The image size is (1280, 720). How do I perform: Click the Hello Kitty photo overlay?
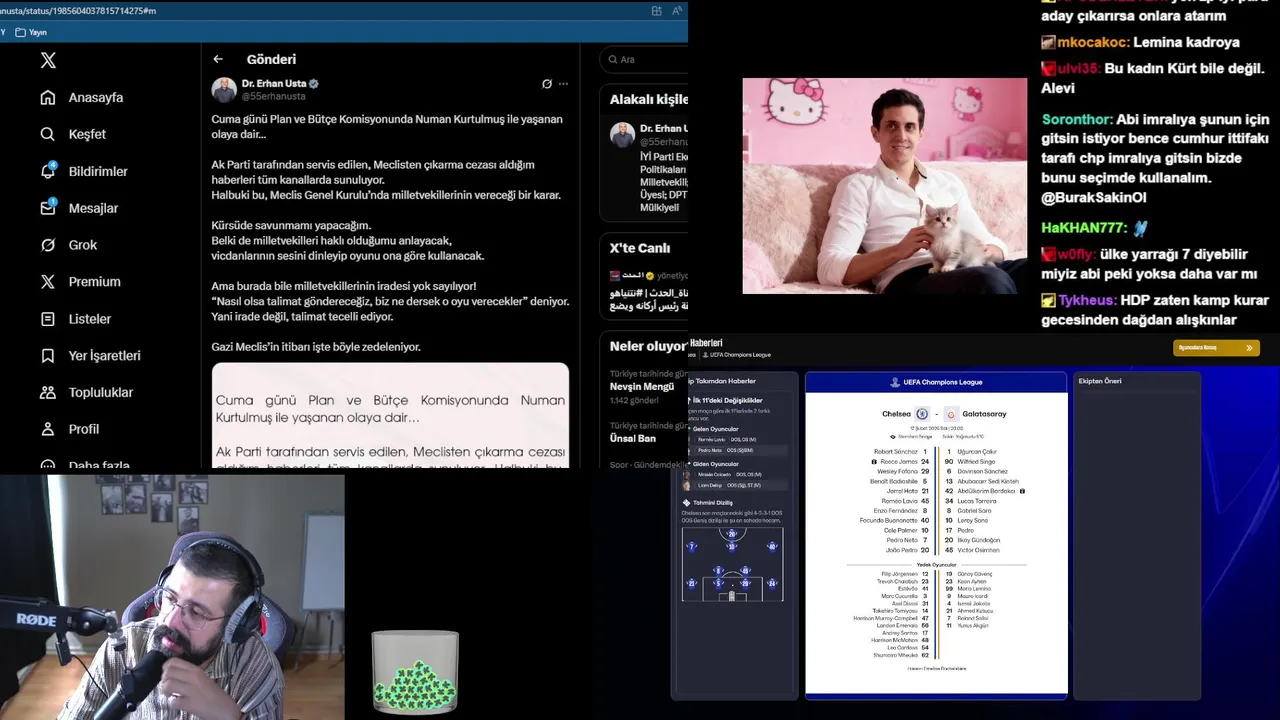tap(884, 186)
